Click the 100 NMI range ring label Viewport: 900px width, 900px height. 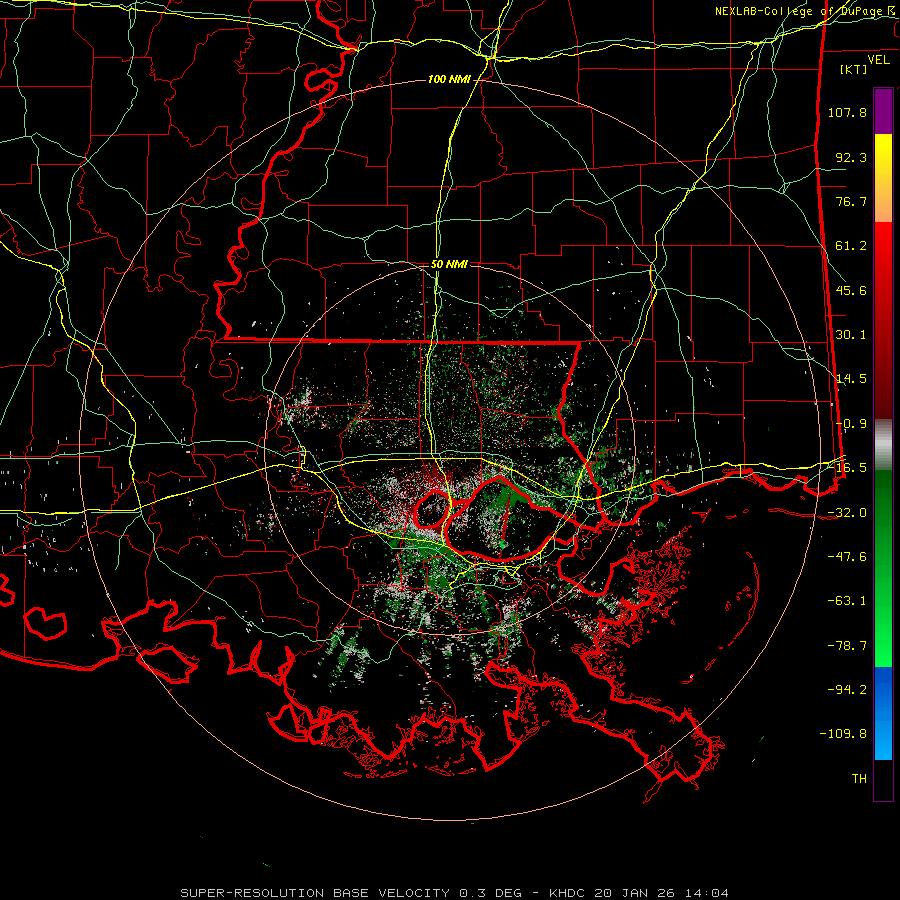click(x=449, y=79)
